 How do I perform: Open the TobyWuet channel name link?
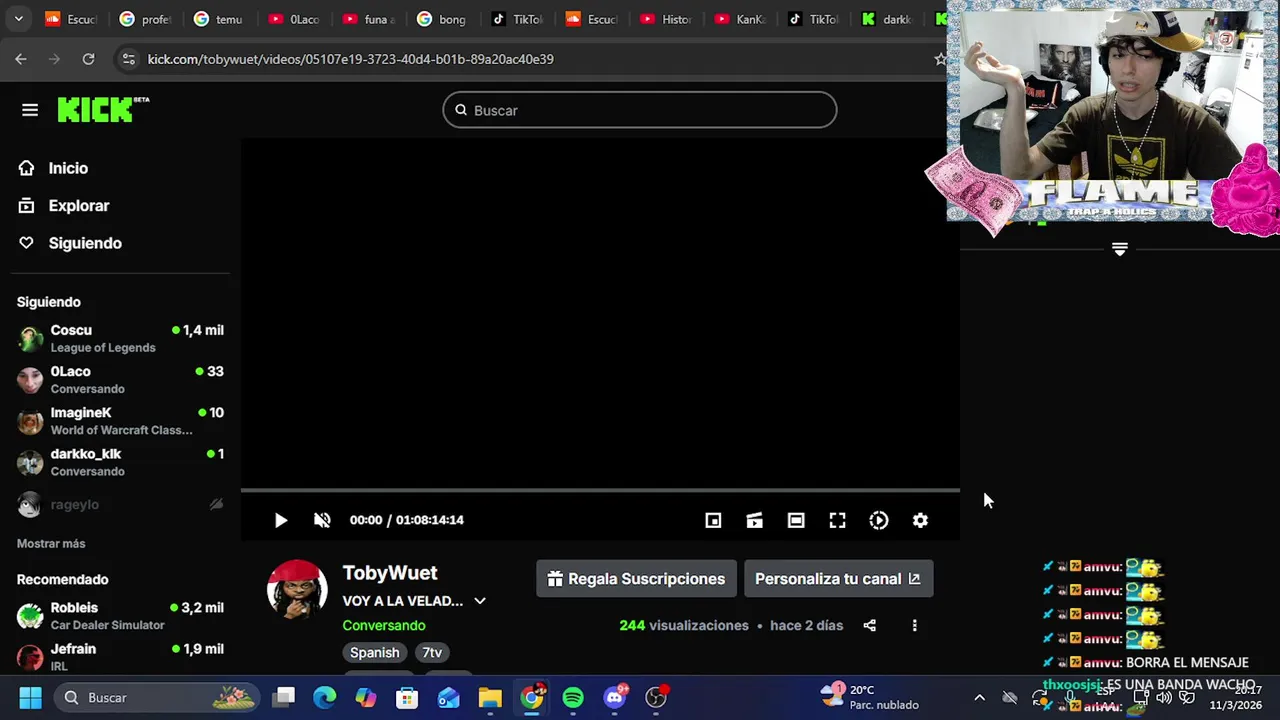(390, 573)
